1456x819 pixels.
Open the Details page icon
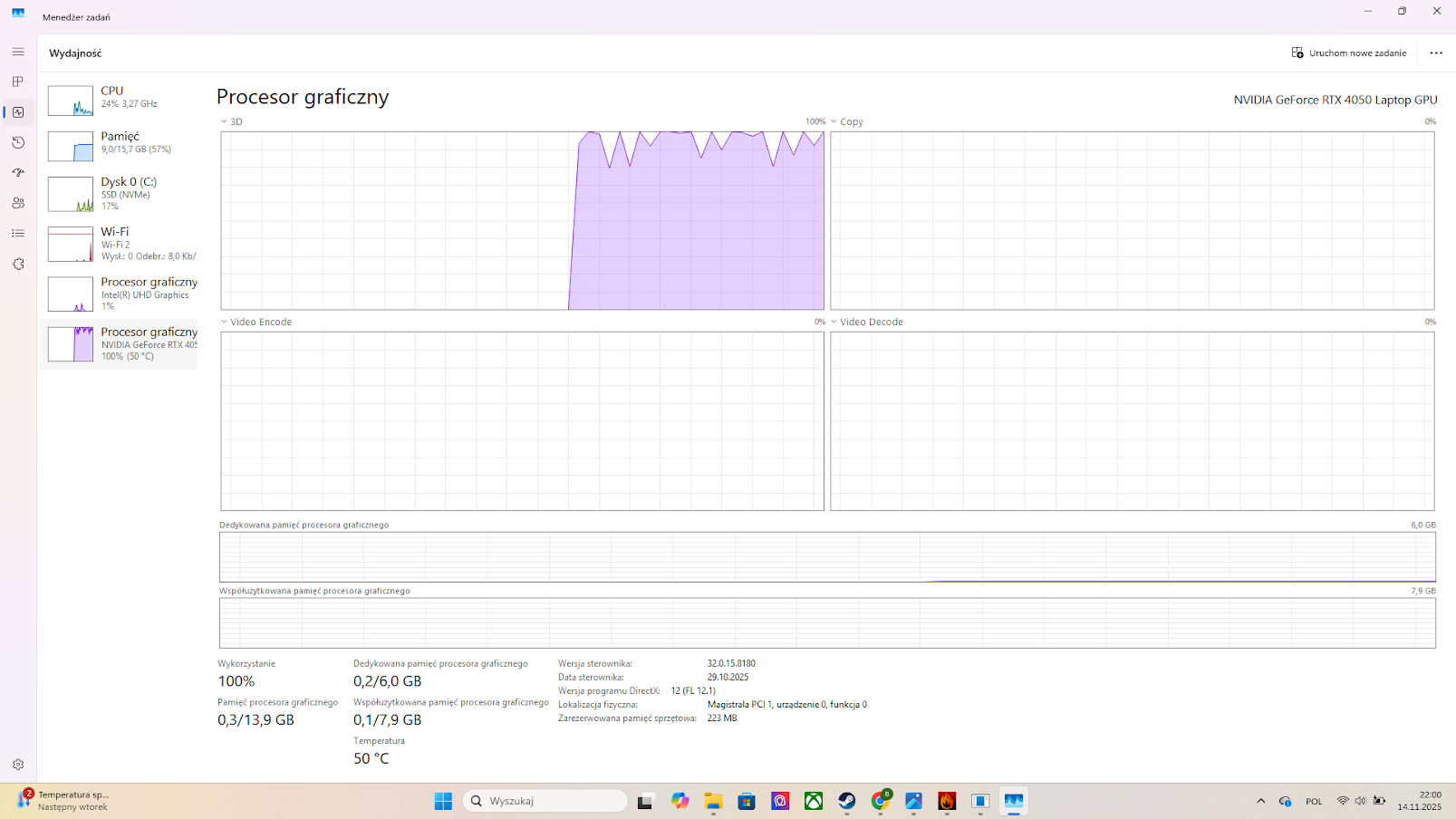coord(18,234)
